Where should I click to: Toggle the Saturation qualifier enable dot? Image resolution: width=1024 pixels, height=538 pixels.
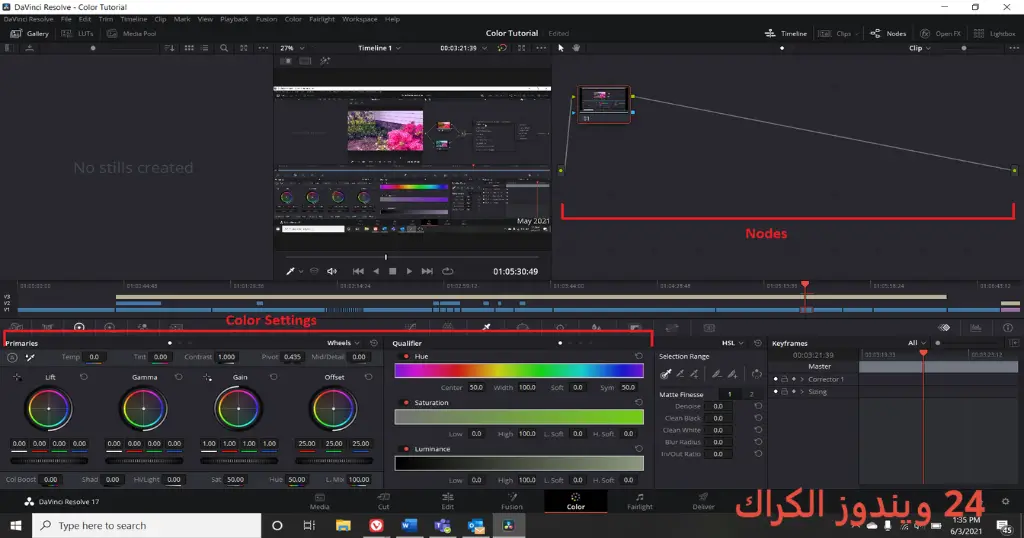[406, 403]
